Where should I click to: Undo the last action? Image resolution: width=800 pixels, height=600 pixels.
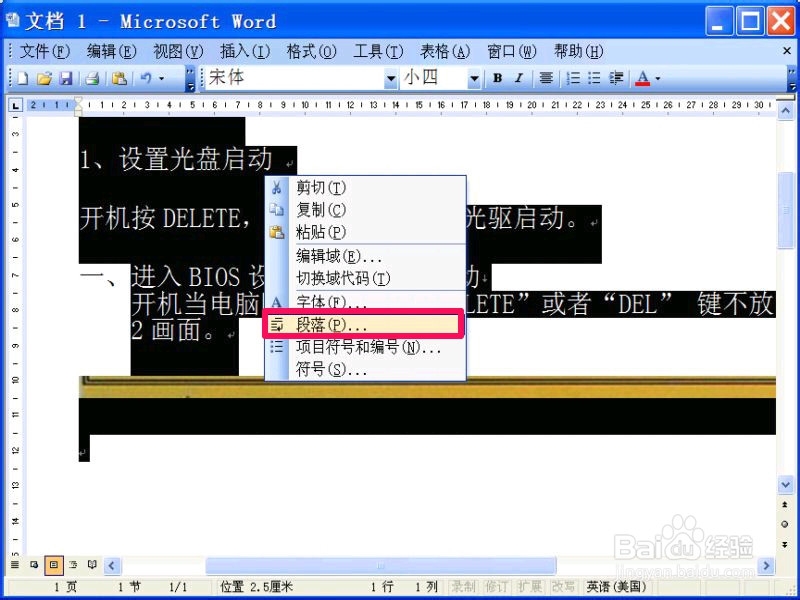[146, 79]
